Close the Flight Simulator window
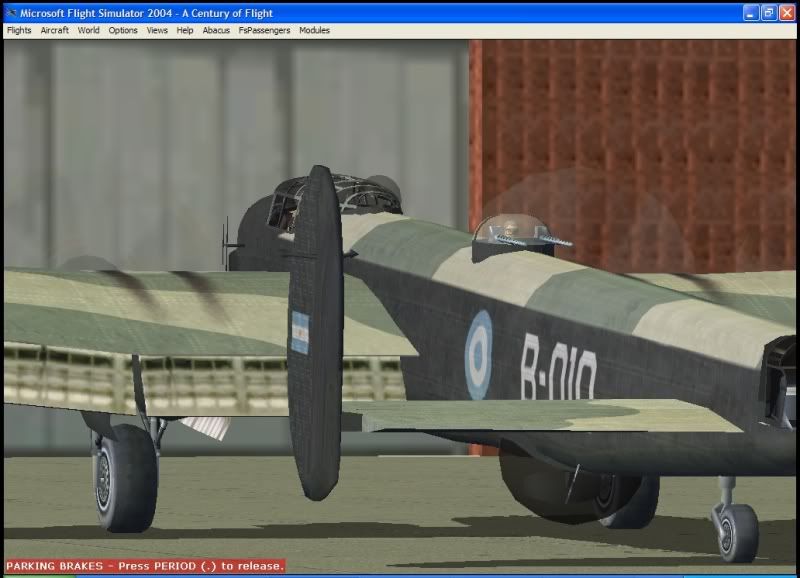This screenshot has width=800, height=578. point(787,13)
